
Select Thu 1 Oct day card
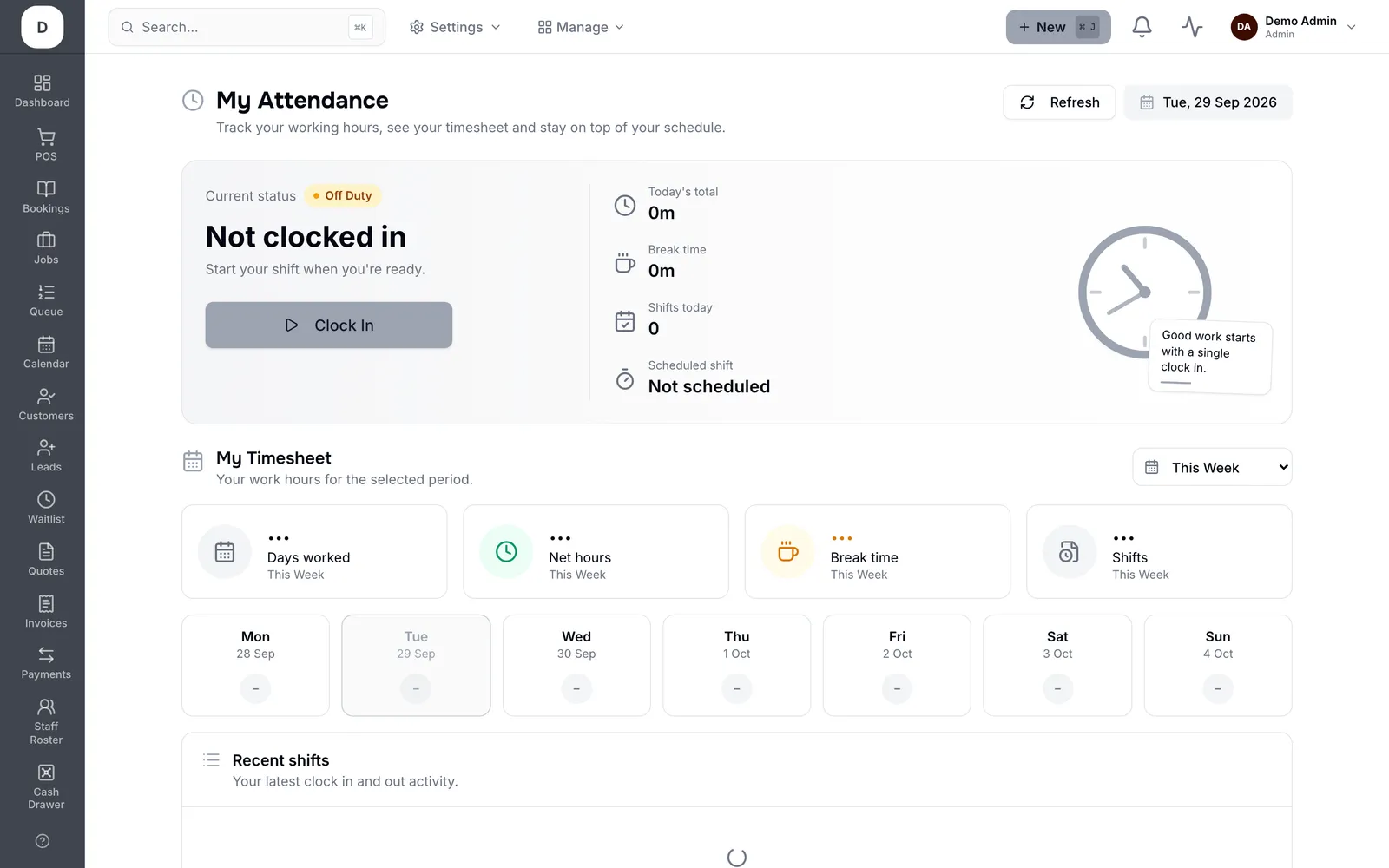click(x=737, y=666)
